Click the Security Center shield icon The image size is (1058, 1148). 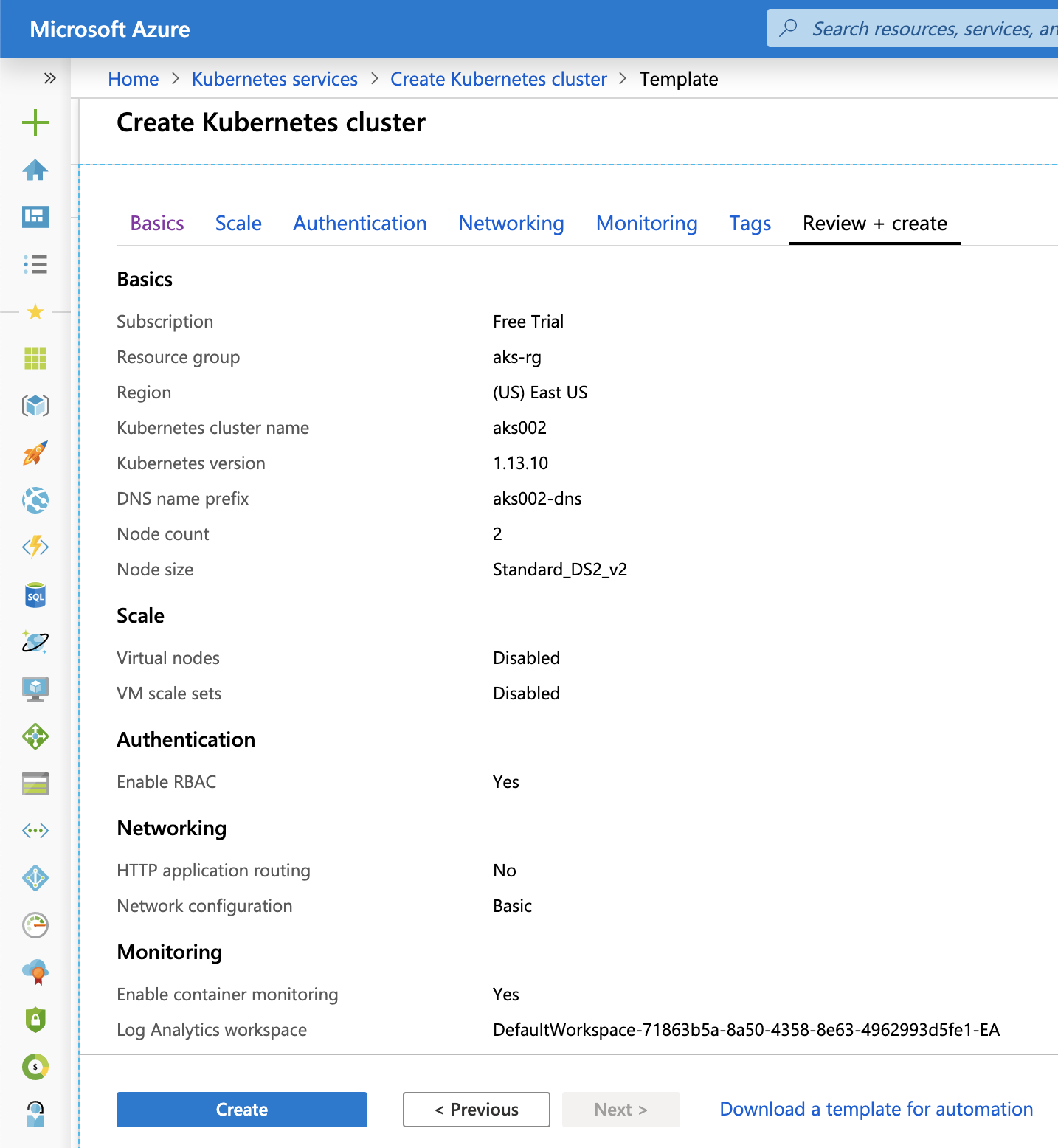[x=35, y=1020]
